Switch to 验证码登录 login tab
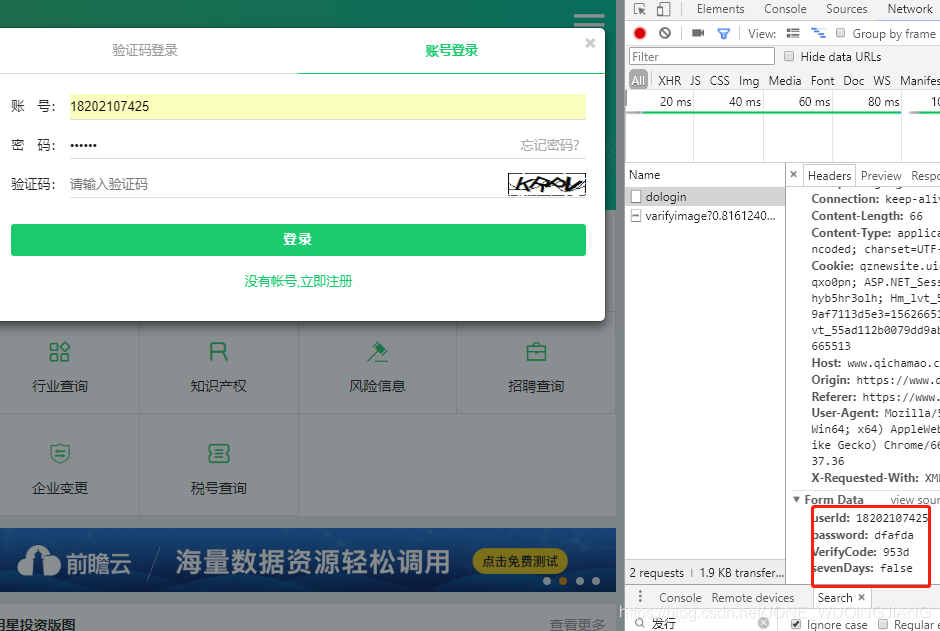This screenshot has width=940, height=631. point(145,50)
